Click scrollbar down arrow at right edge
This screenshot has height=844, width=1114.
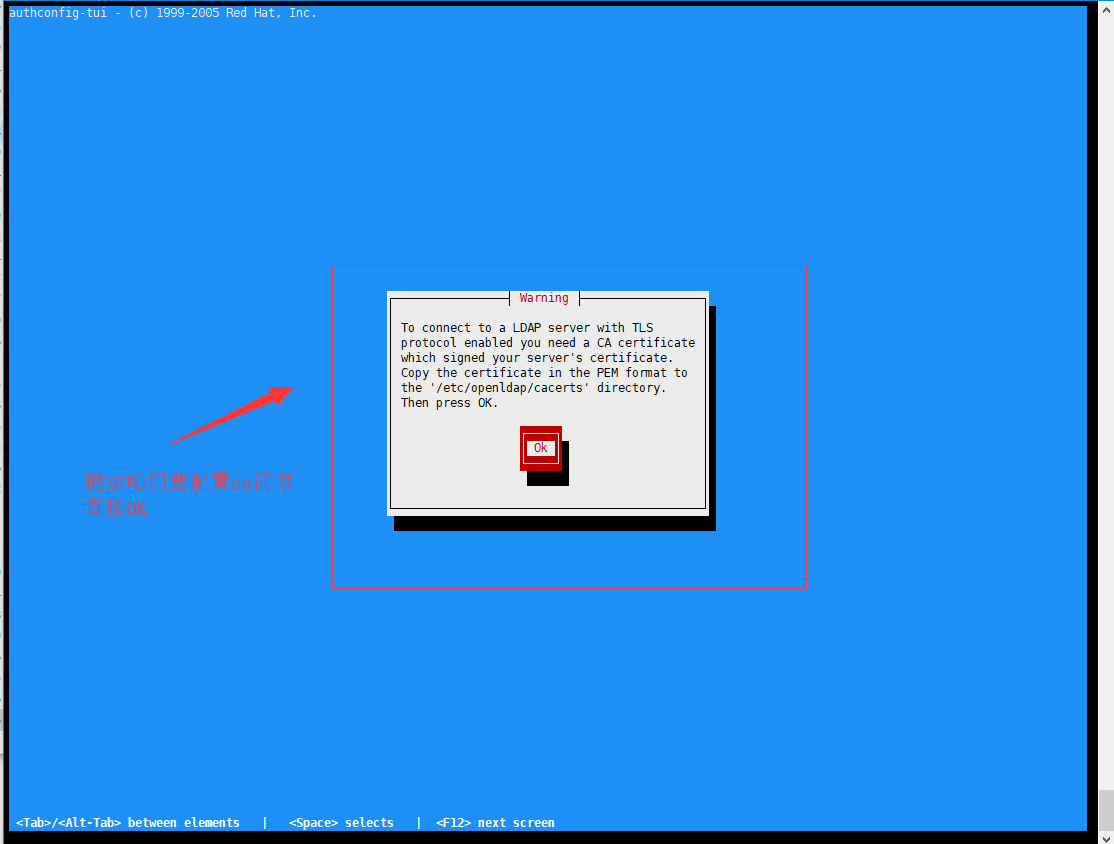click(x=1106, y=838)
